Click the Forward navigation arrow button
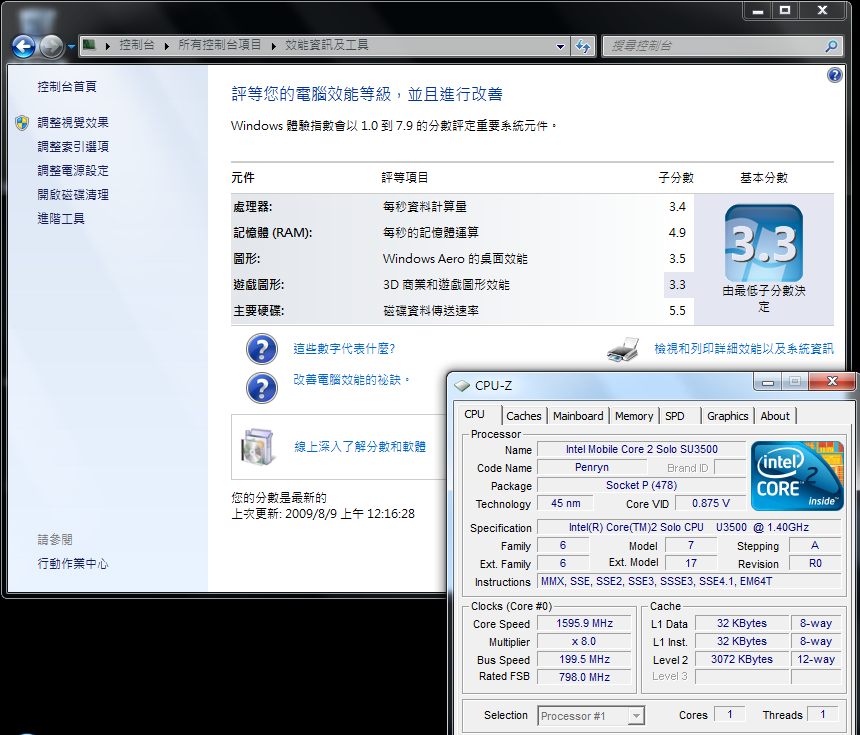This screenshot has height=735, width=860. coord(52,46)
